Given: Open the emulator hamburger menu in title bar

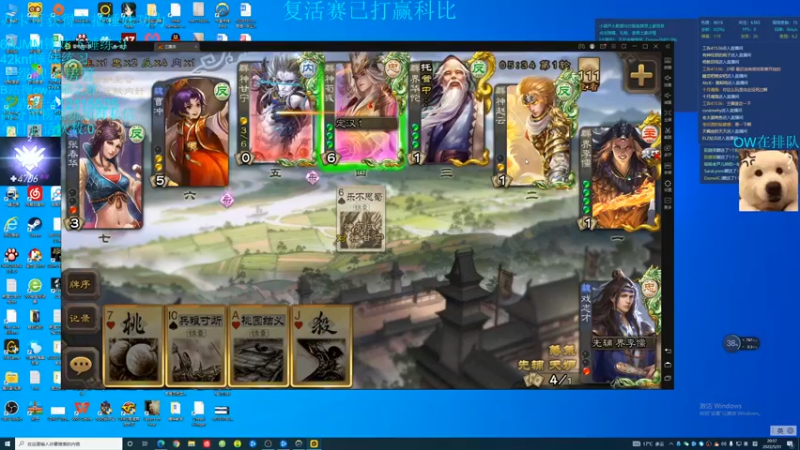Looking at the screenshot, I should 614,46.
